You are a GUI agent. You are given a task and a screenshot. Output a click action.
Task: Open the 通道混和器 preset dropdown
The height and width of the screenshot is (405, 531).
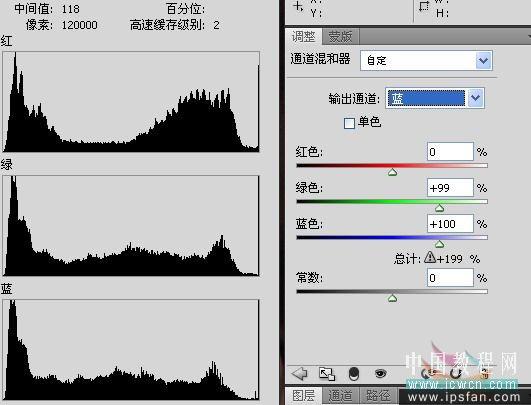click(x=426, y=61)
